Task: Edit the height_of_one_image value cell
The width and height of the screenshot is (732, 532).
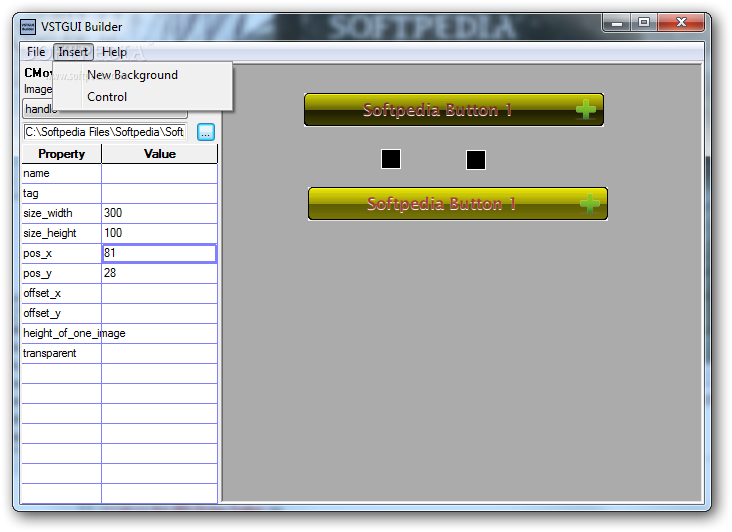Action: pyautogui.click(x=159, y=334)
